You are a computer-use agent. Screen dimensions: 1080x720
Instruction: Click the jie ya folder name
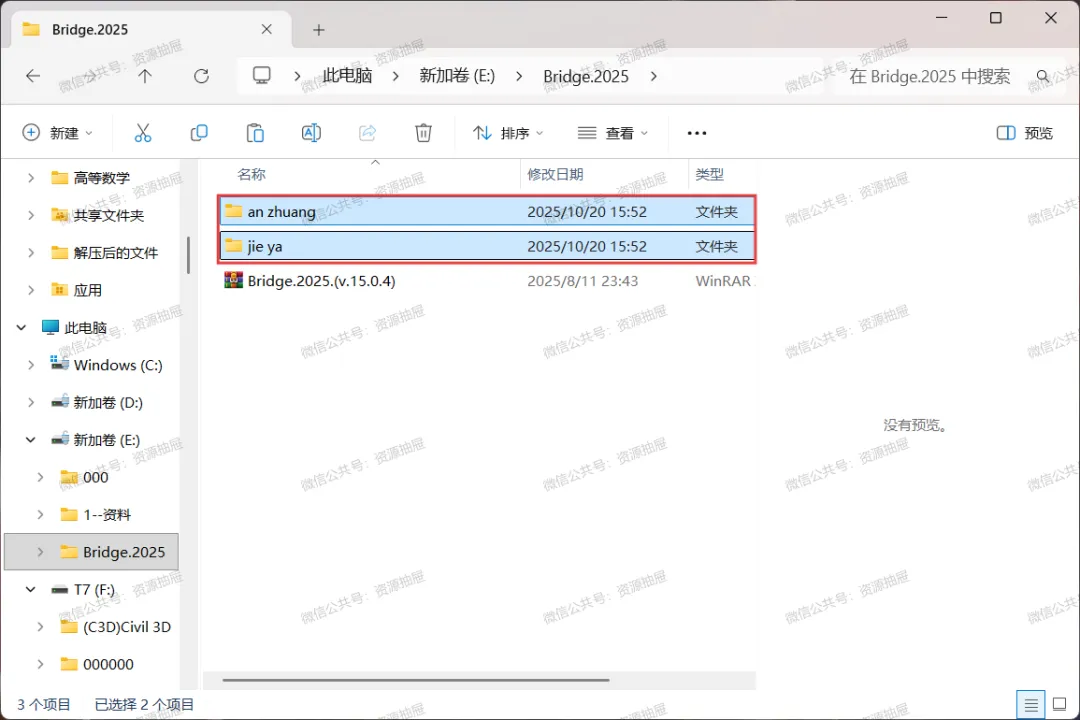(x=265, y=246)
